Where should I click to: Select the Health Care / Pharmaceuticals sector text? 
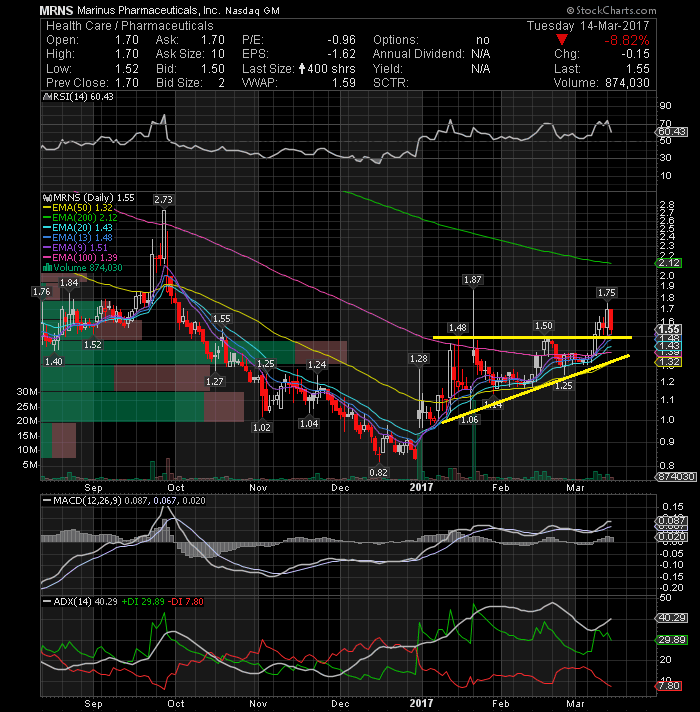pos(130,25)
